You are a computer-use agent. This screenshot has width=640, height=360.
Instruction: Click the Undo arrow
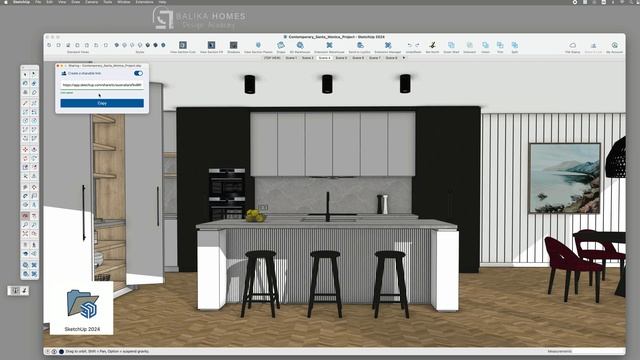coord(410,45)
